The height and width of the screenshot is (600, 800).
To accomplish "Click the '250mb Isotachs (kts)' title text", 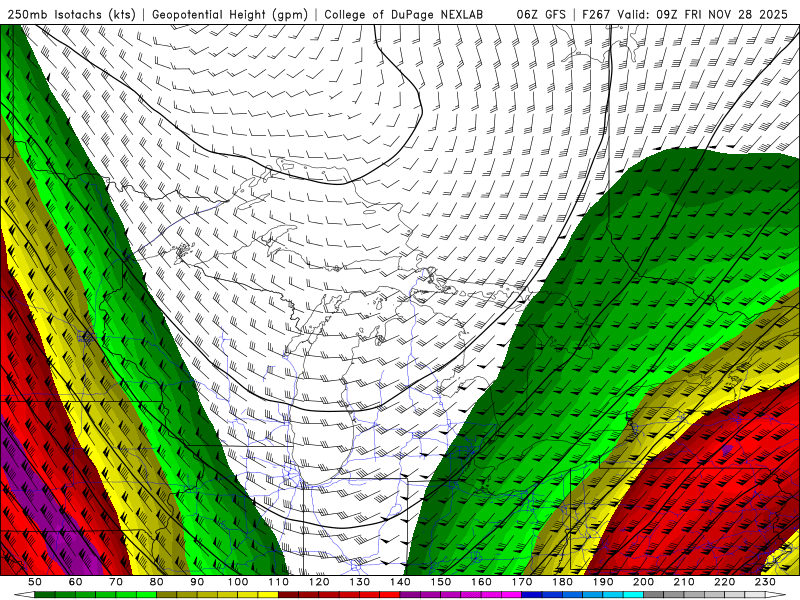I will click(x=72, y=15).
